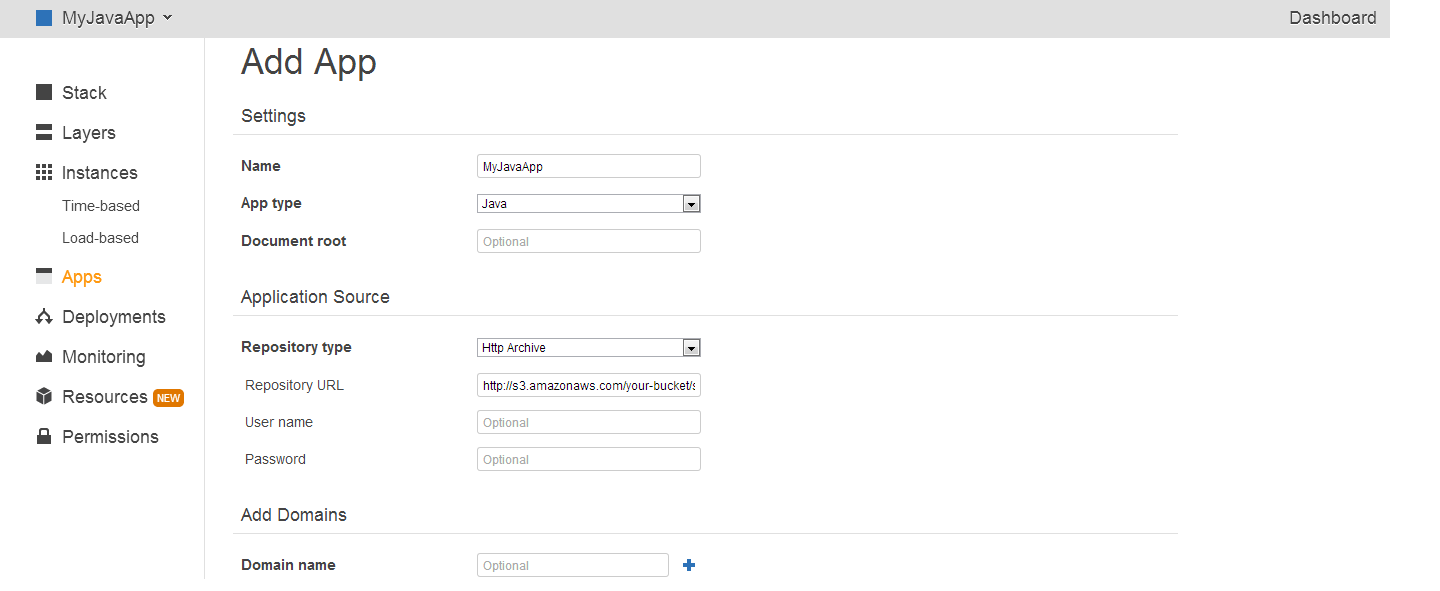Click the Password field
The image size is (1440, 591).
click(x=589, y=459)
